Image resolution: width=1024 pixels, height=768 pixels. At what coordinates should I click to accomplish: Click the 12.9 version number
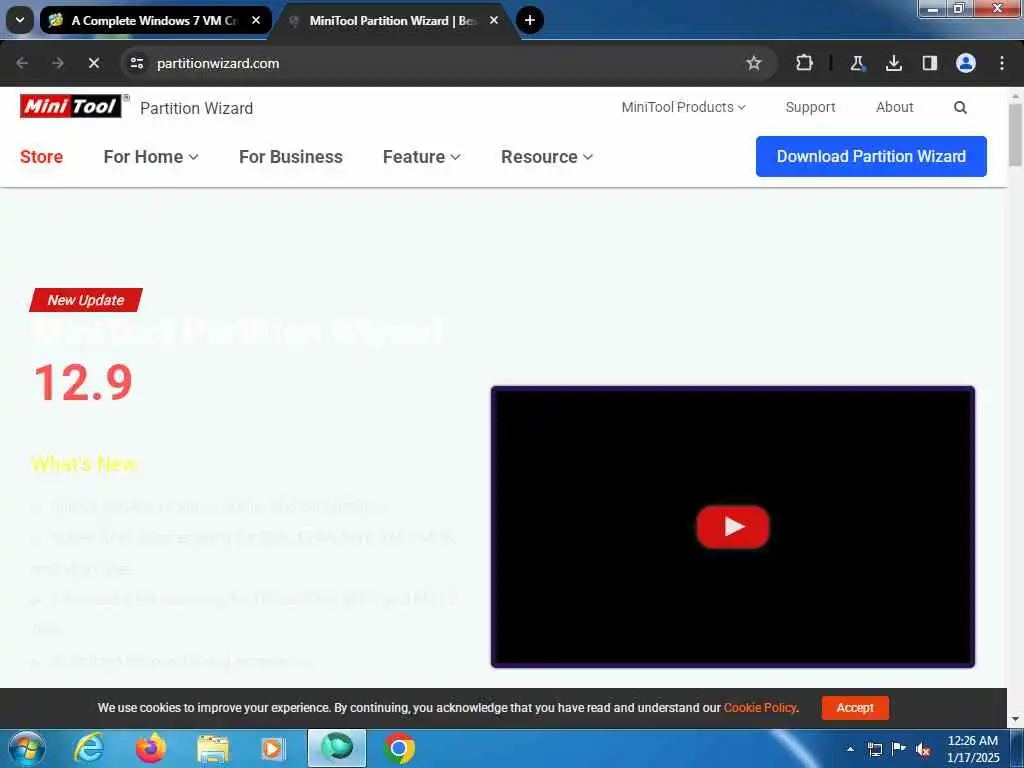pyautogui.click(x=83, y=382)
